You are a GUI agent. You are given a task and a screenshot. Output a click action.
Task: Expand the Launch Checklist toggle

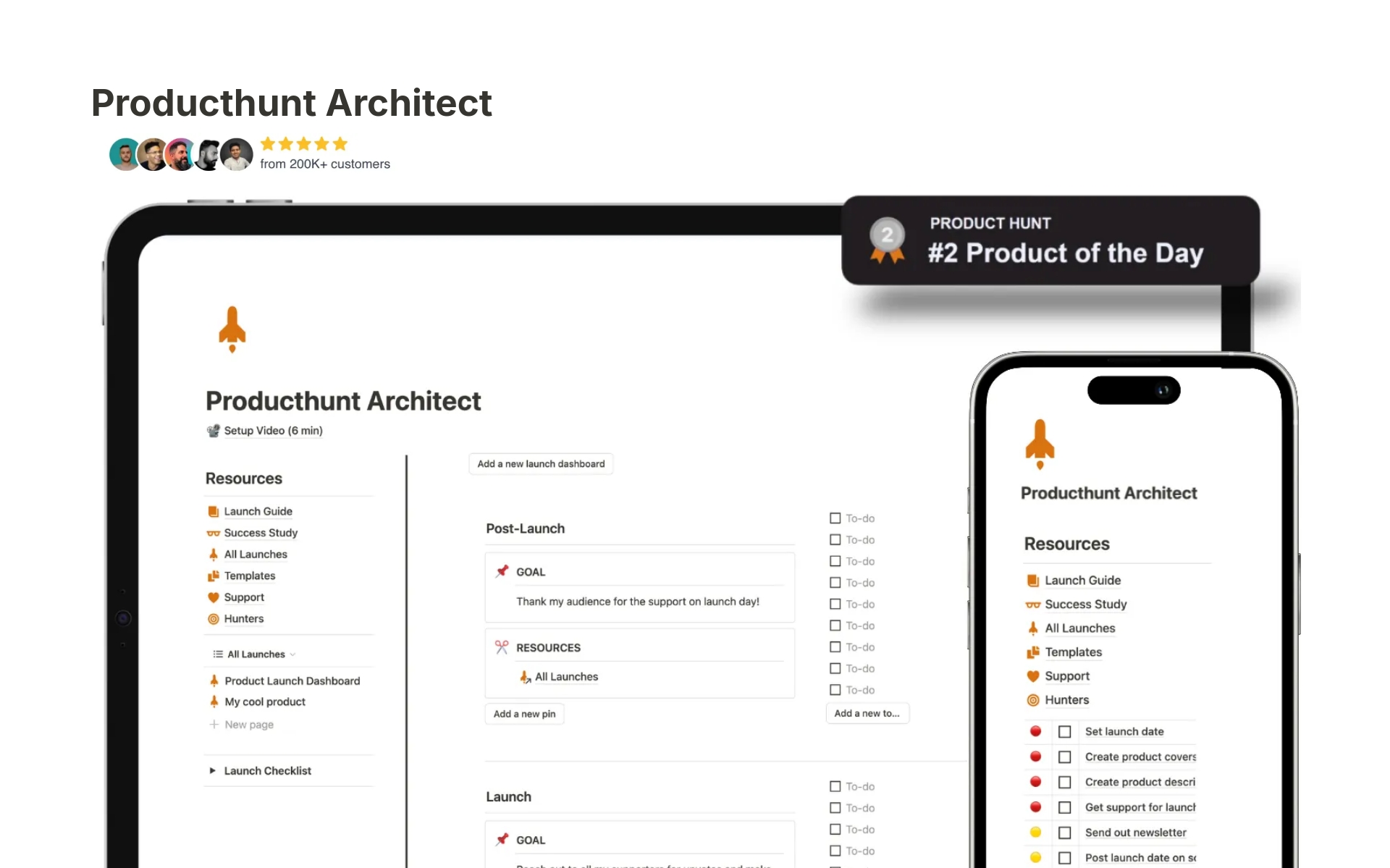tap(213, 771)
